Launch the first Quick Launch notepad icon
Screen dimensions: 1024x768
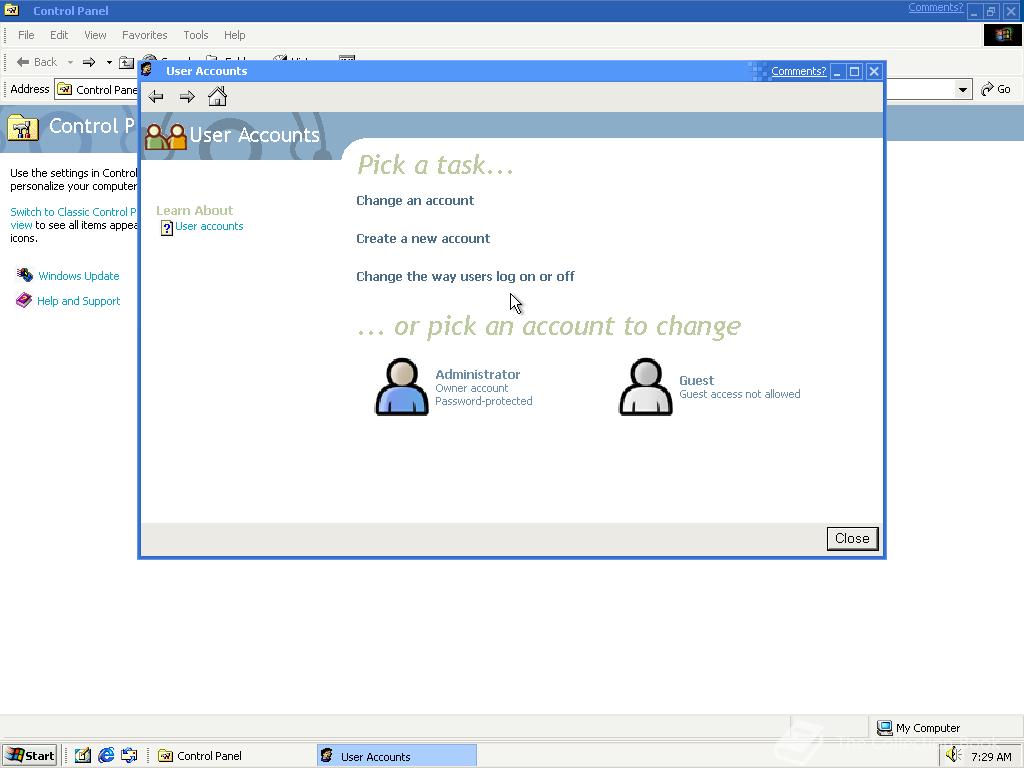[82, 756]
